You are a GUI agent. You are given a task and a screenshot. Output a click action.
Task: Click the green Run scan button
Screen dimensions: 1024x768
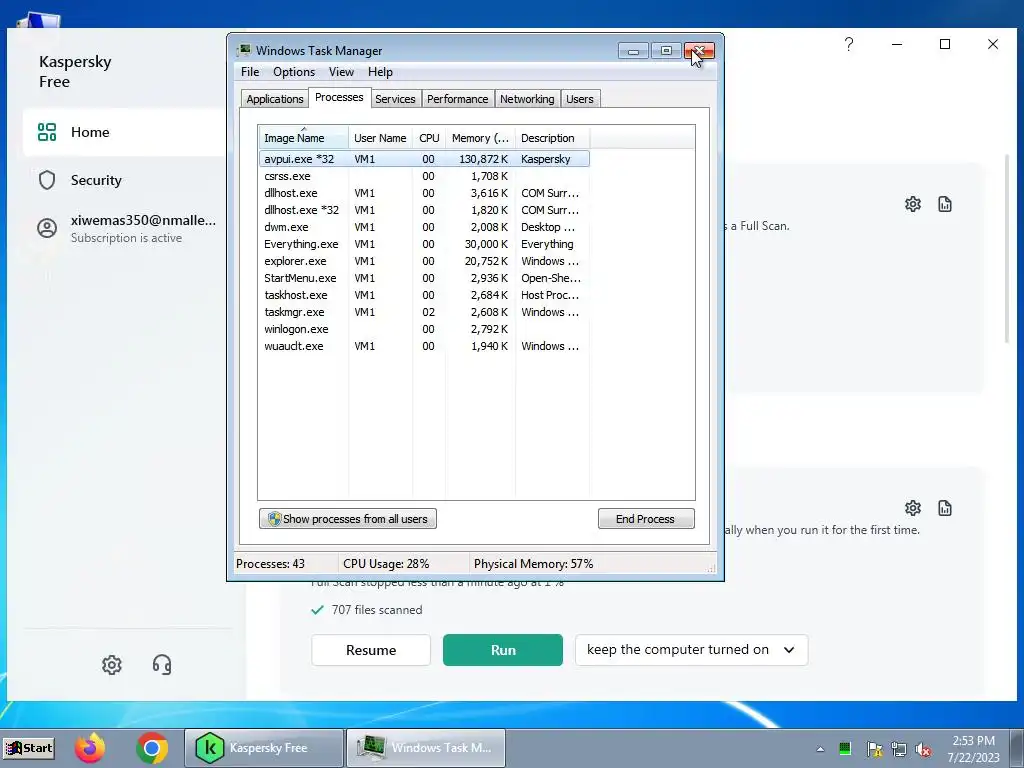503,650
